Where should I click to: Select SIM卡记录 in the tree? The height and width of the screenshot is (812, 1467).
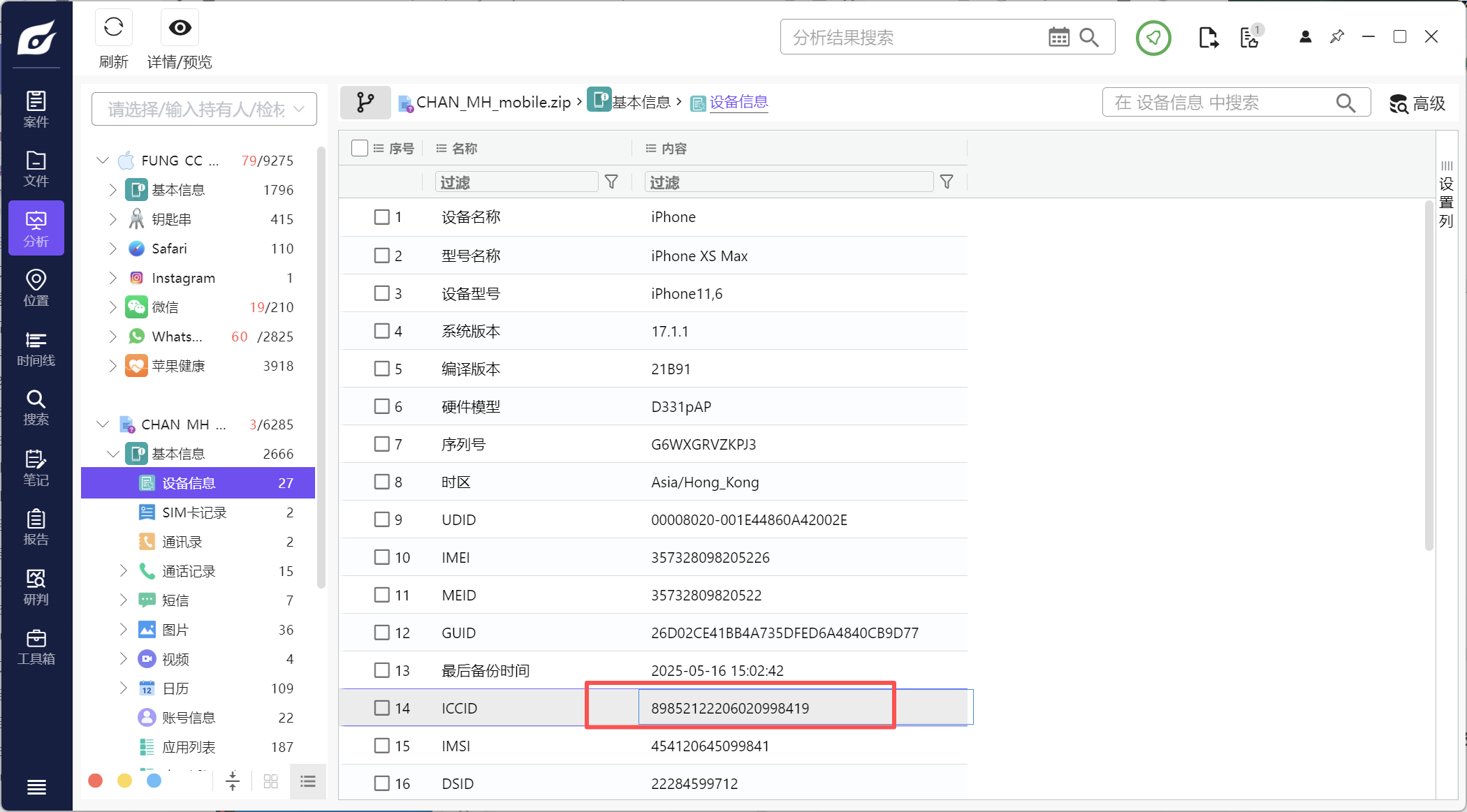click(194, 512)
